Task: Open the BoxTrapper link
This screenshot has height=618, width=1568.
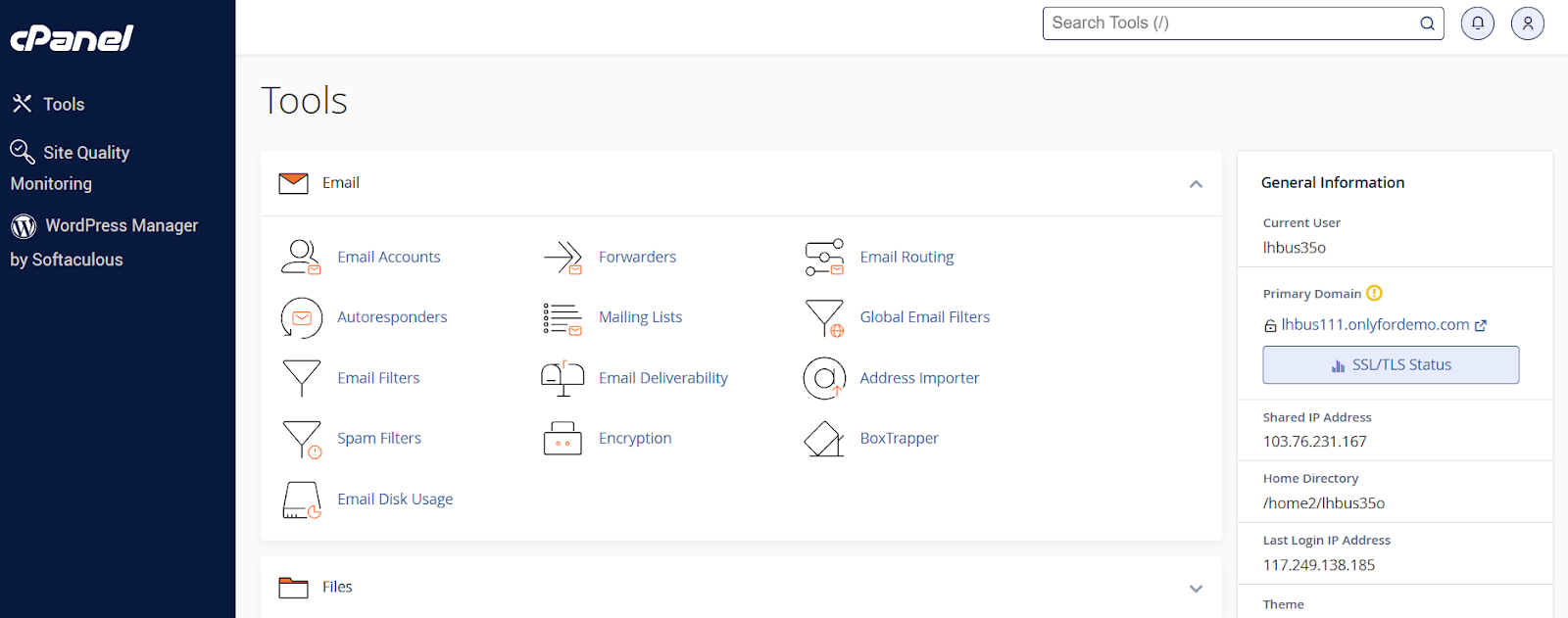Action: coord(899,439)
